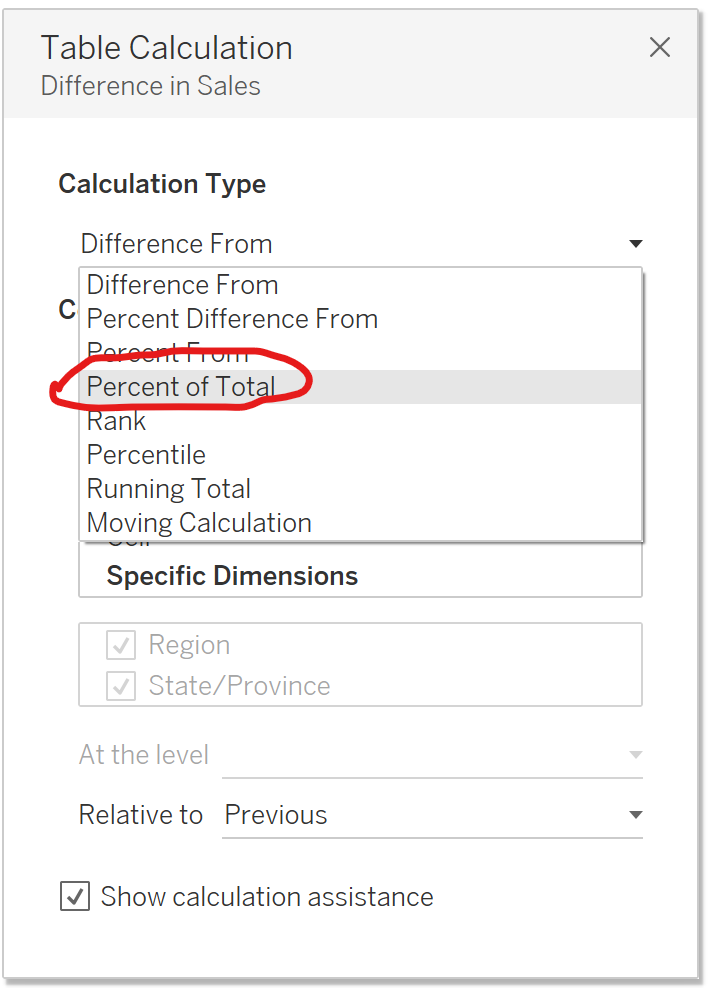
Task: Select Percent of Total calculation type
Action: (181, 387)
